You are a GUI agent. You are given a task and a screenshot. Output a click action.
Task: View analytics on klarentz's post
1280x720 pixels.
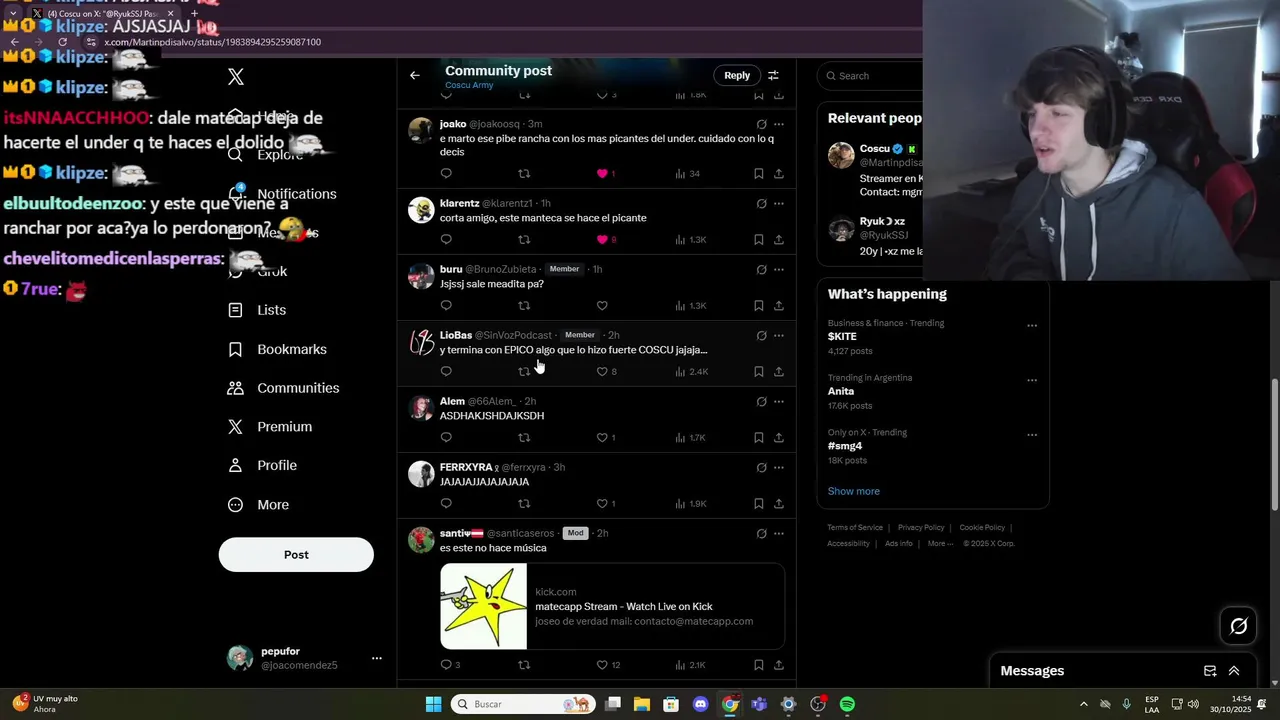[x=690, y=240]
